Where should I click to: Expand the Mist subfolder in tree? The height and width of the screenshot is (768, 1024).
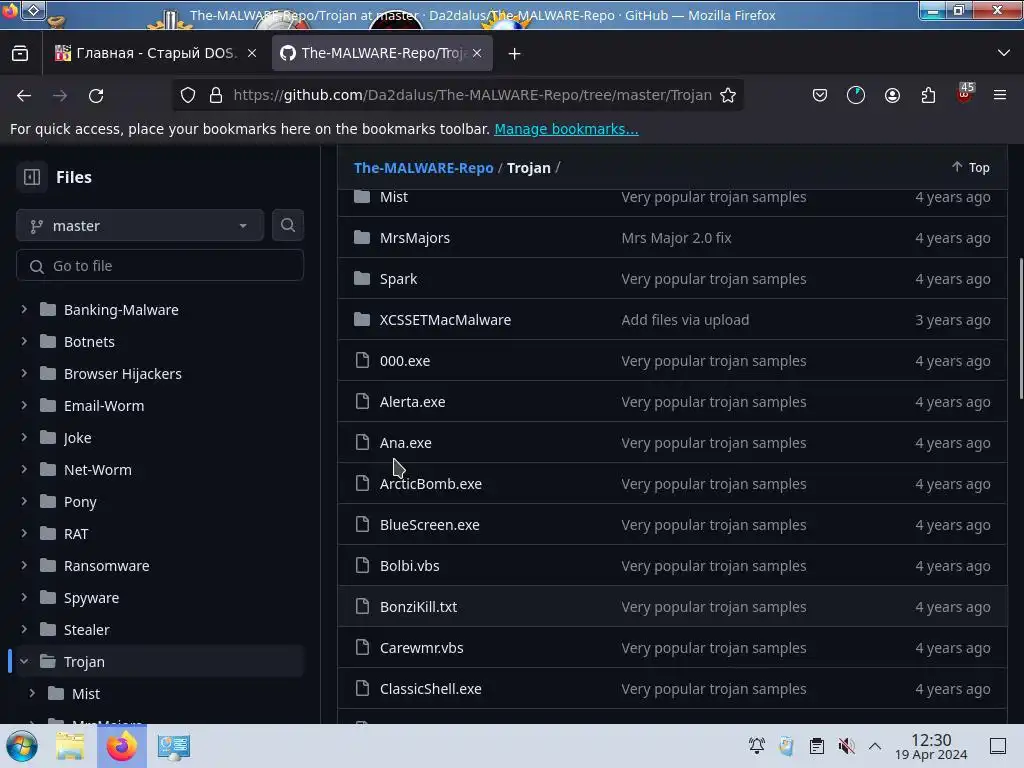click(32, 693)
